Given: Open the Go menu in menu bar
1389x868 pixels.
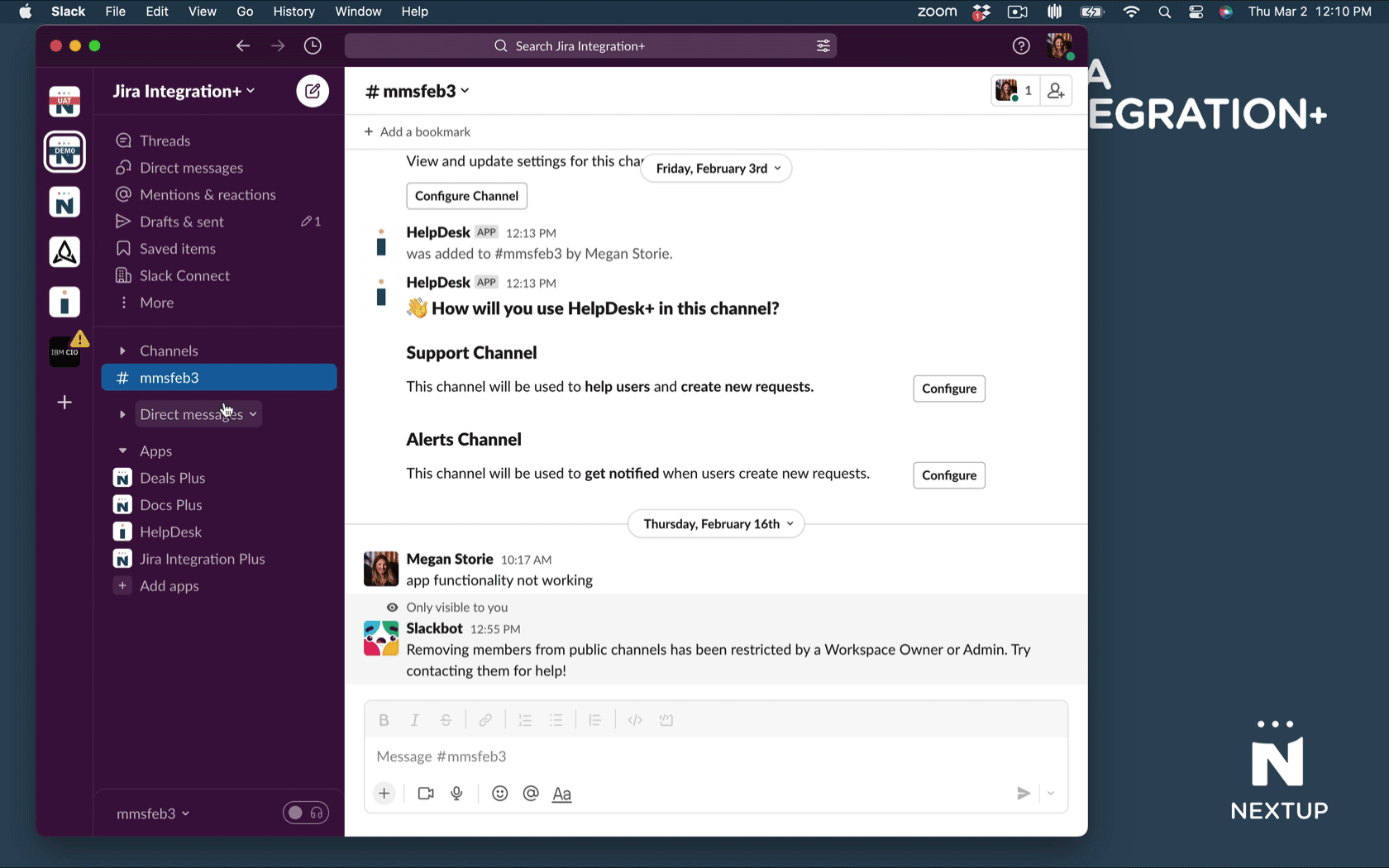Looking at the screenshot, I should click(245, 12).
